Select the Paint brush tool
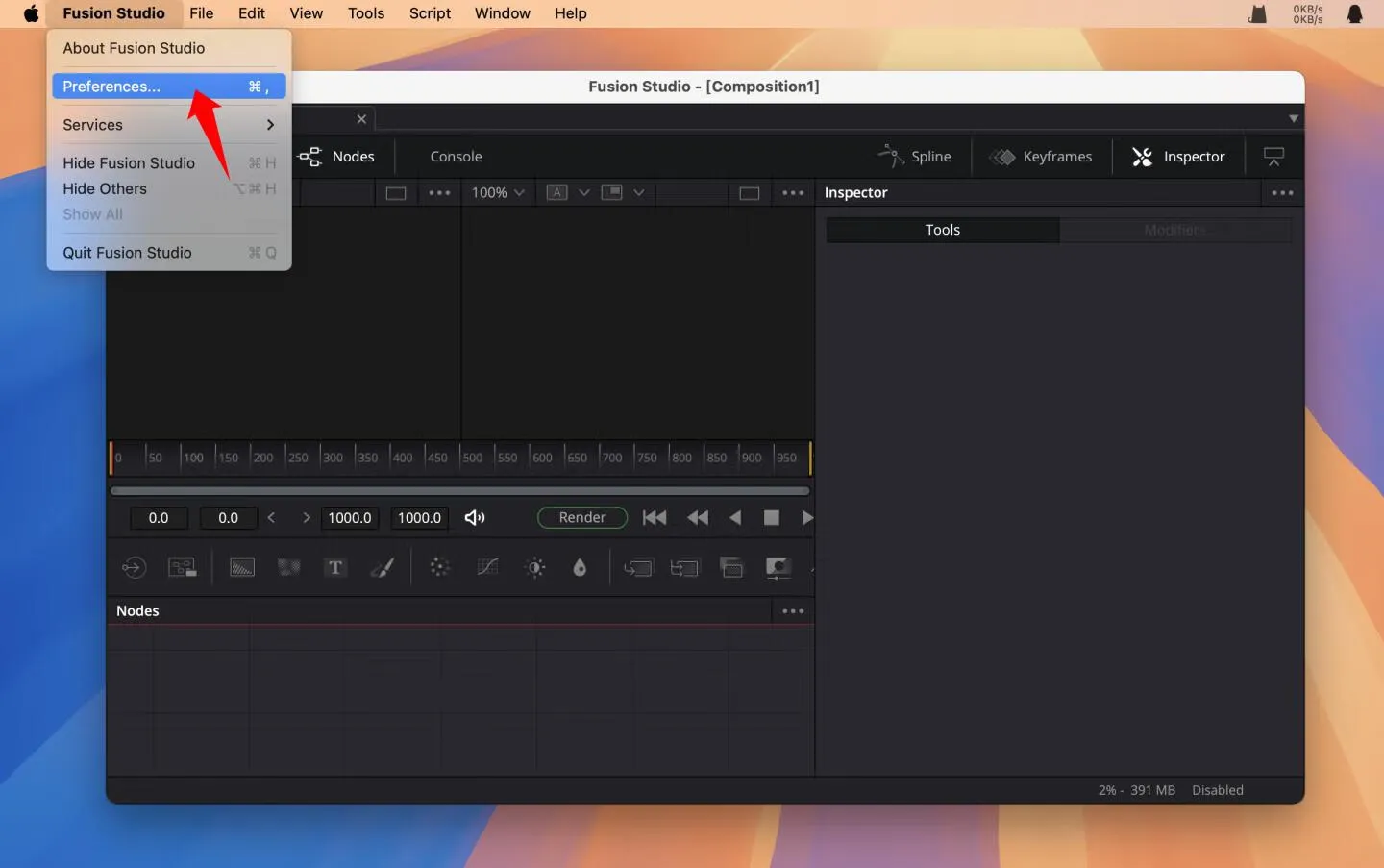The width and height of the screenshot is (1384, 868). click(x=383, y=568)
